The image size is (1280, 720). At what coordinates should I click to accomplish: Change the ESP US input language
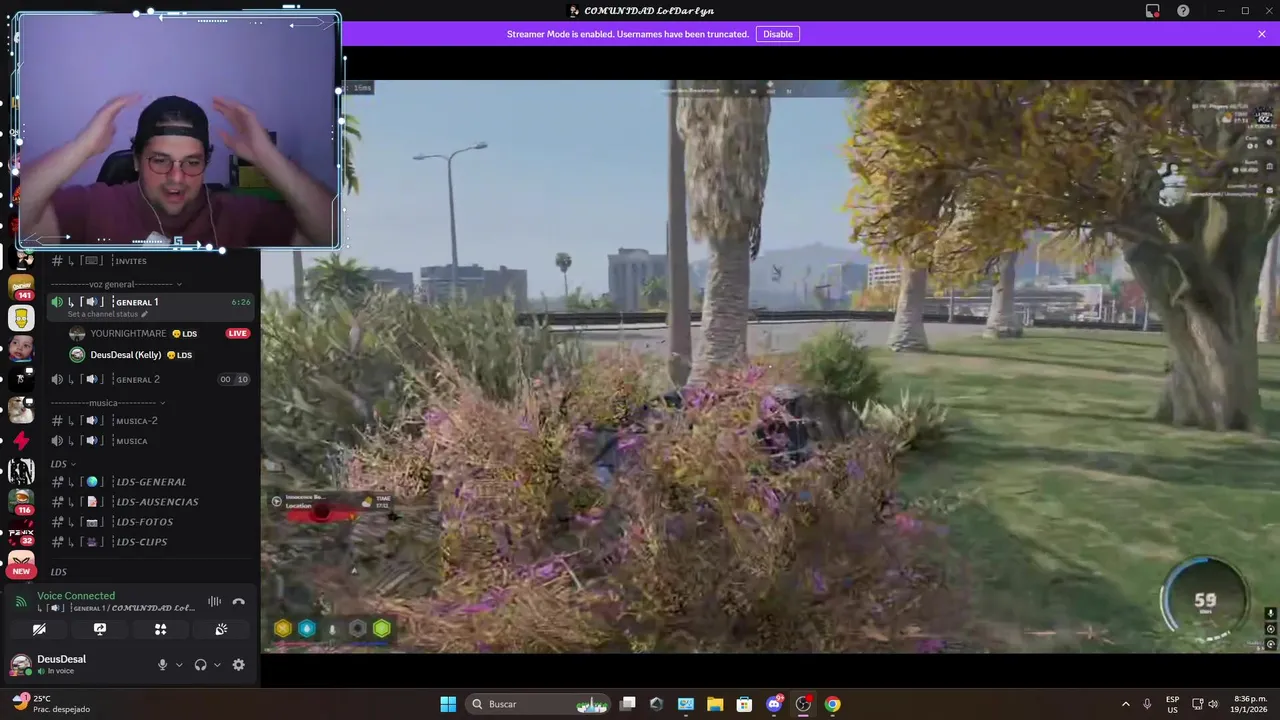tap(1172, 704)
